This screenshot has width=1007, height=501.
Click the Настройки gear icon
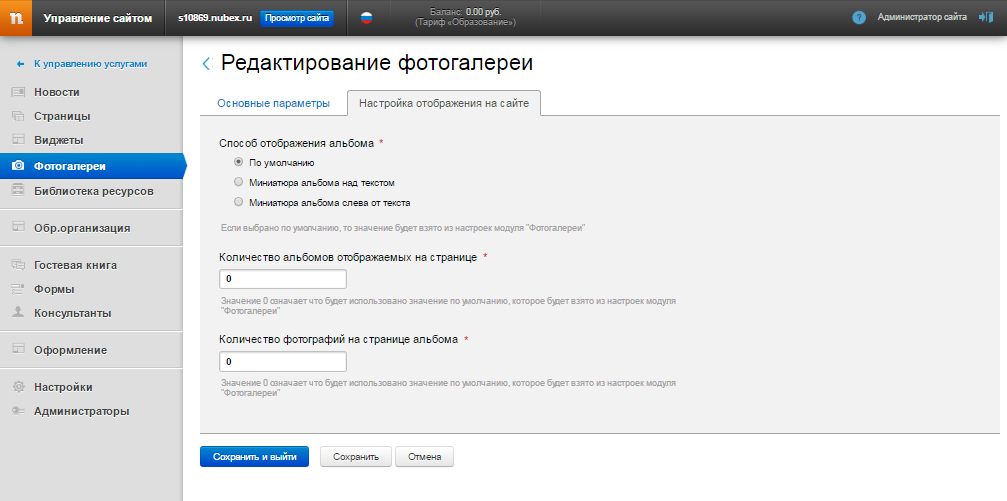pyautogui.click(x=18, y=387)
